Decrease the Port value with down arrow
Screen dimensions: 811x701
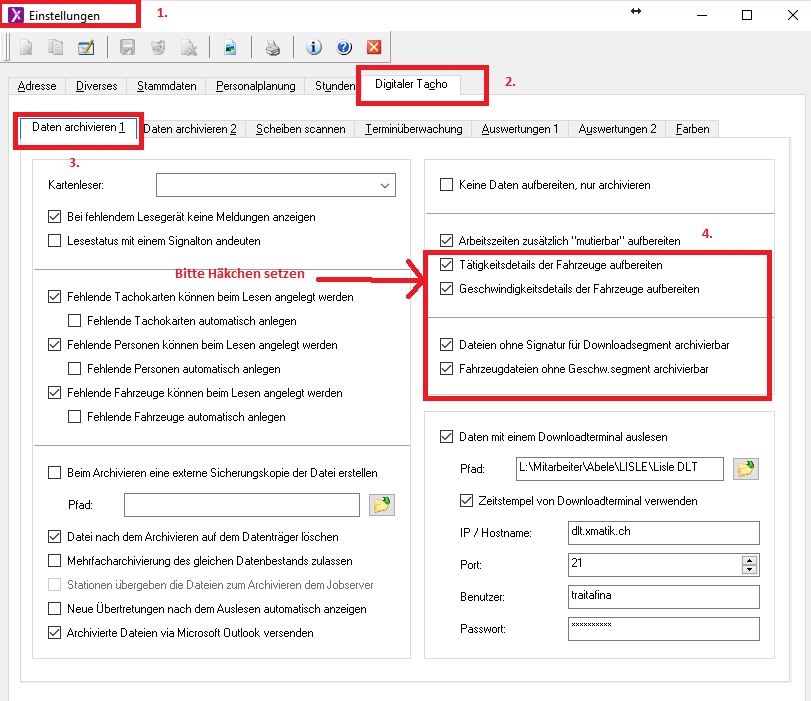pos(749,570)
